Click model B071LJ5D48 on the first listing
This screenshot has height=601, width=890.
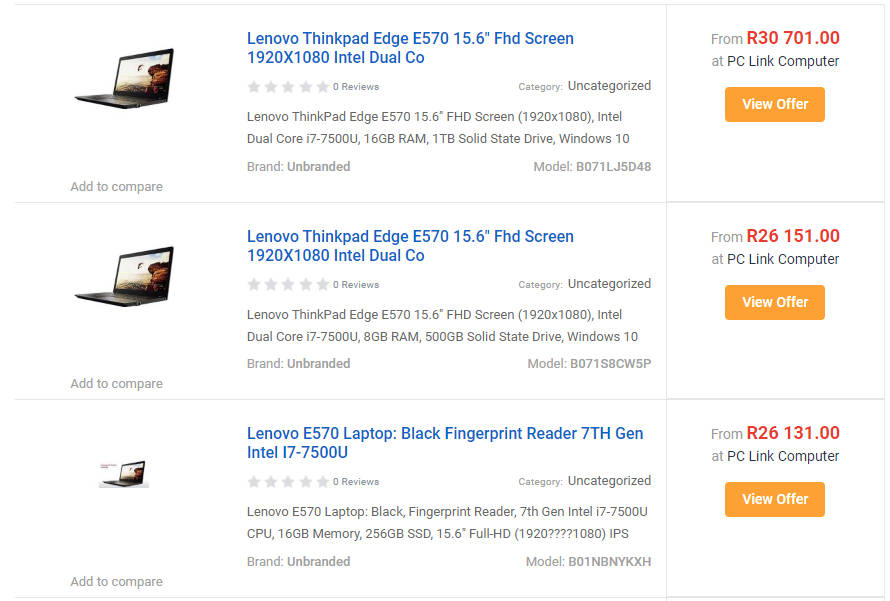615,166
